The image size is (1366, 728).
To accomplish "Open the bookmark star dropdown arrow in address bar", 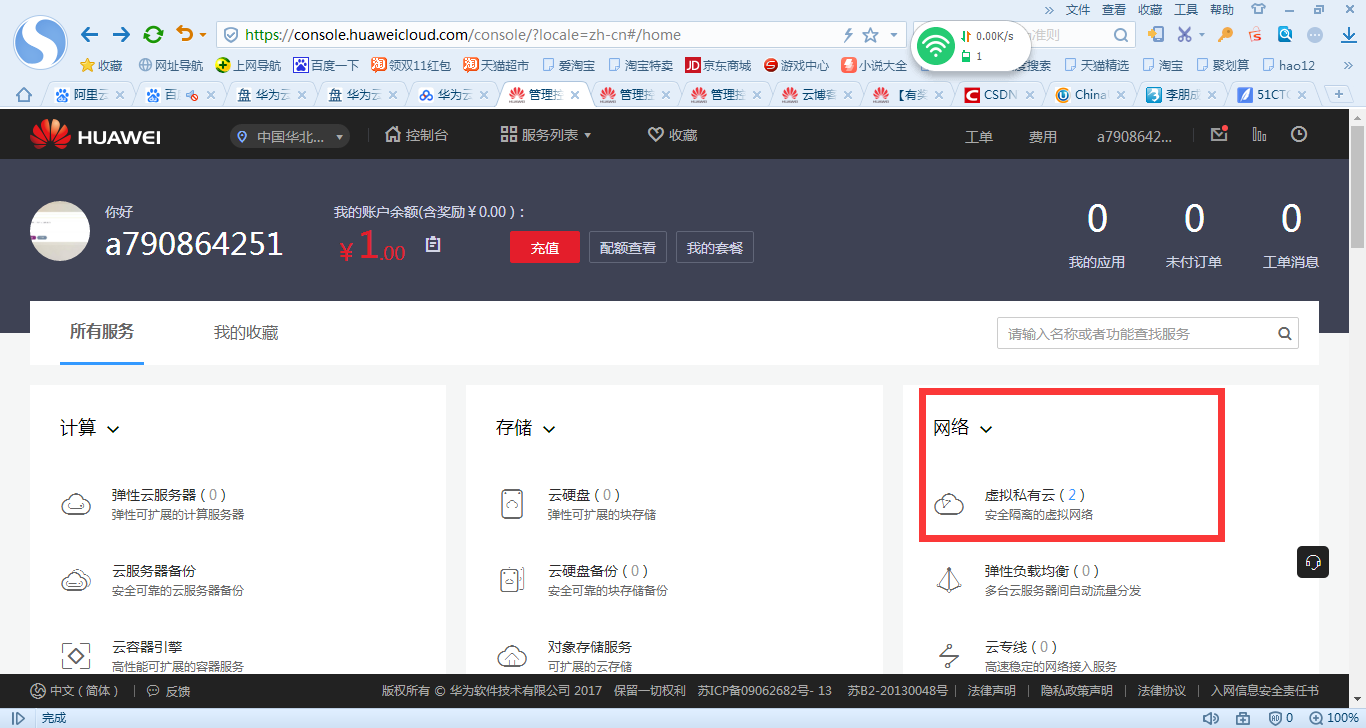I will (x=892, y=35).
